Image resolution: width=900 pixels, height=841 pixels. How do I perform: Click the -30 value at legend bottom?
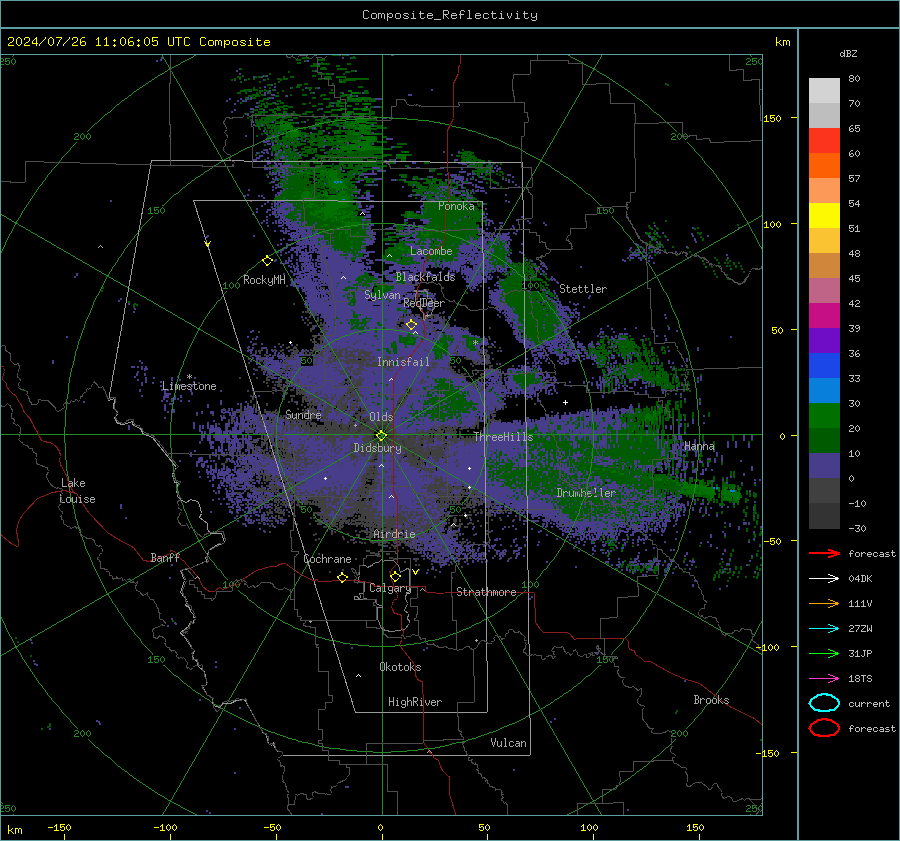click(857, 529)
